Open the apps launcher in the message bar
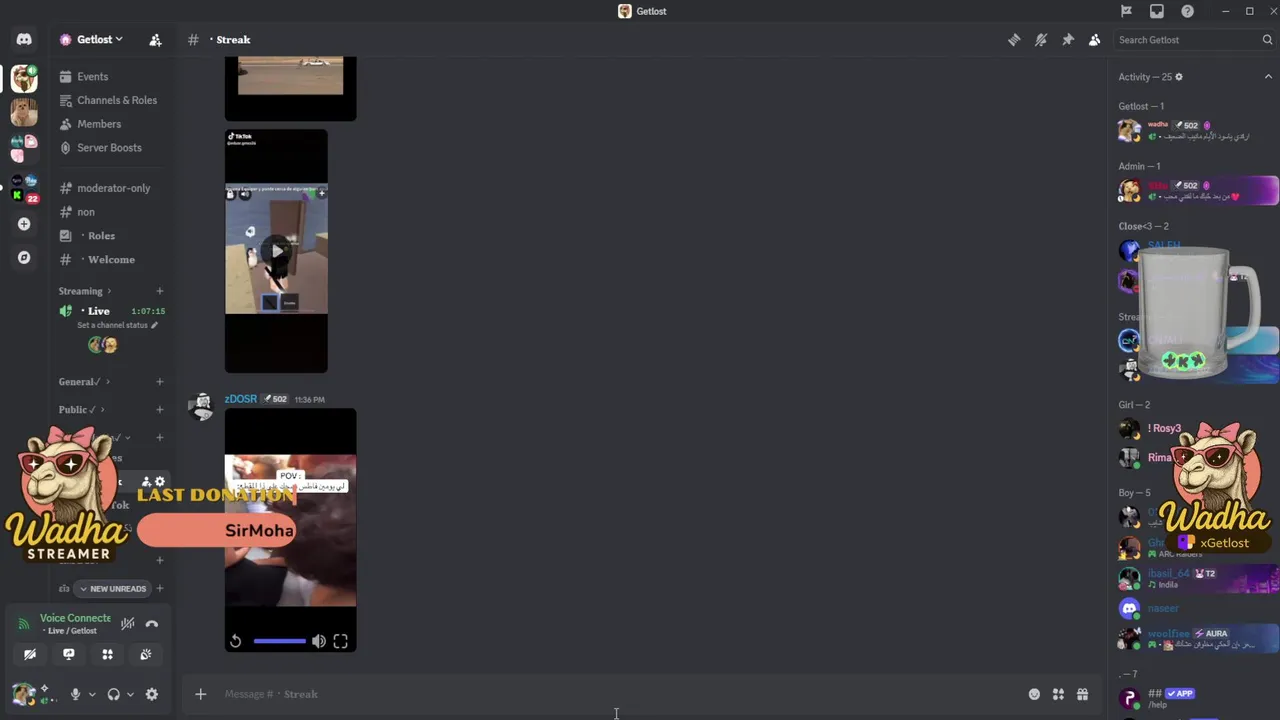The image size is (1280, 720). pyautogui.click(x=1058, y=694)
